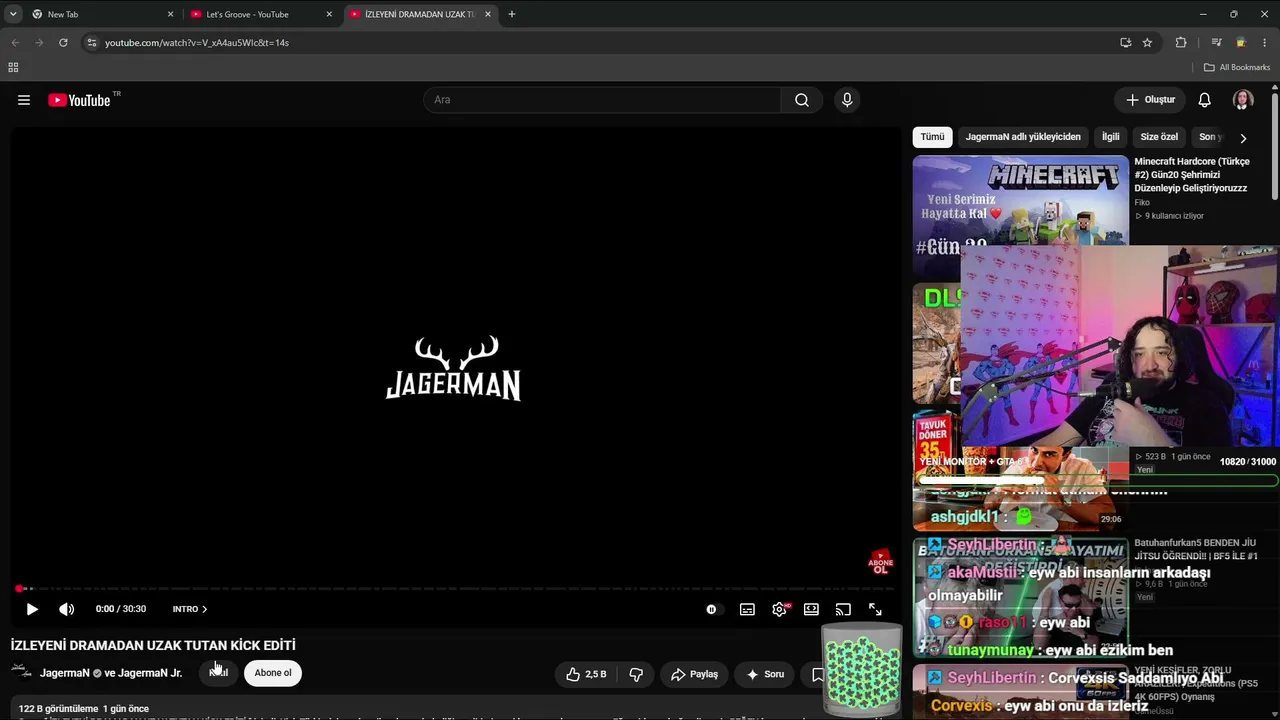
Task: Click the Fiko channel name
Action: tap(1142, 203)
